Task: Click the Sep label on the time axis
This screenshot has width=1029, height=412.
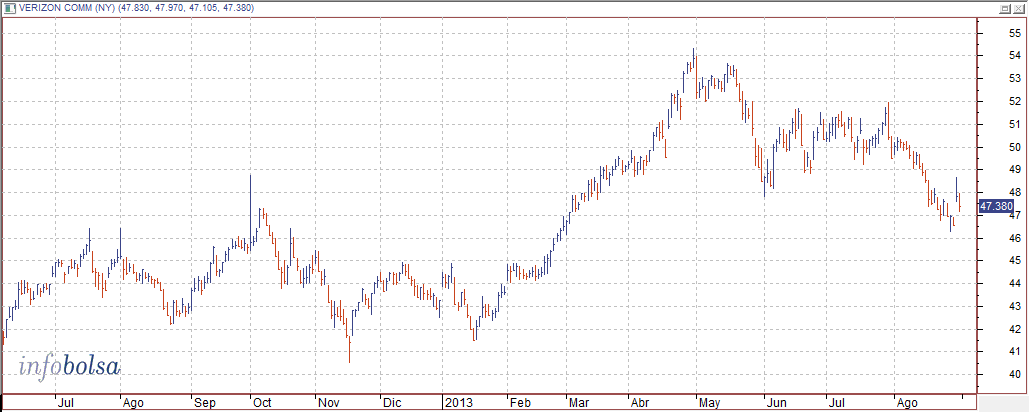Action: tap(204, 402)
